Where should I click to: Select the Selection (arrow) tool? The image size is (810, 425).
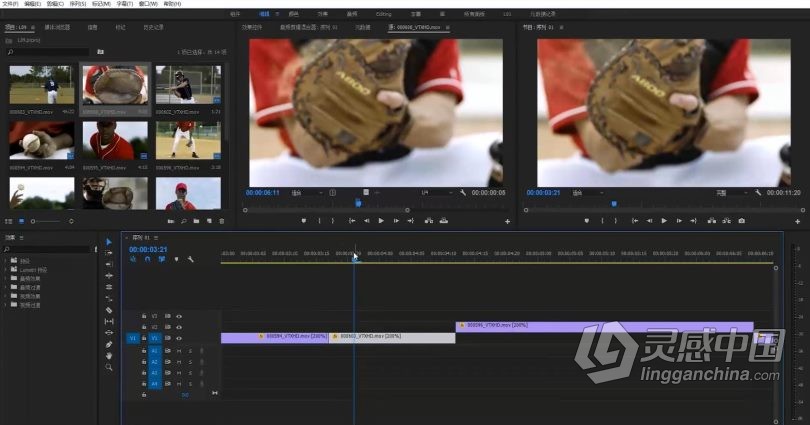point(108,242)
